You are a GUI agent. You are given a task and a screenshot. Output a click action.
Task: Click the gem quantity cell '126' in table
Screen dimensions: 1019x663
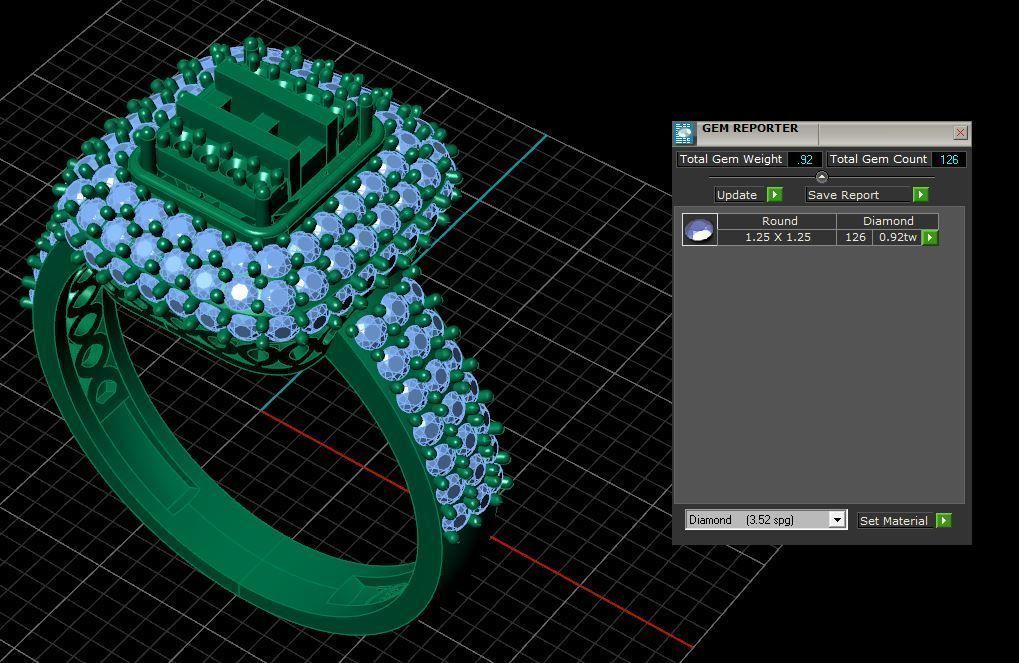click(x=855, y=237)
